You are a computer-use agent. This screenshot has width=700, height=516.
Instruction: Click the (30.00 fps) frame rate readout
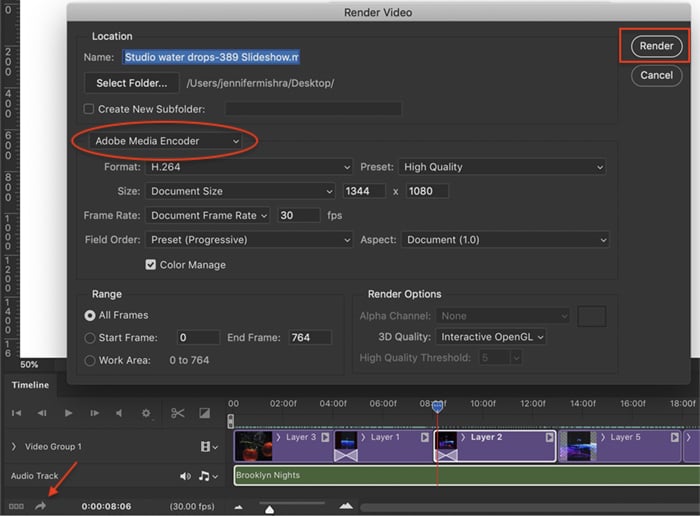pyautogui.click(x=192, y=507)
